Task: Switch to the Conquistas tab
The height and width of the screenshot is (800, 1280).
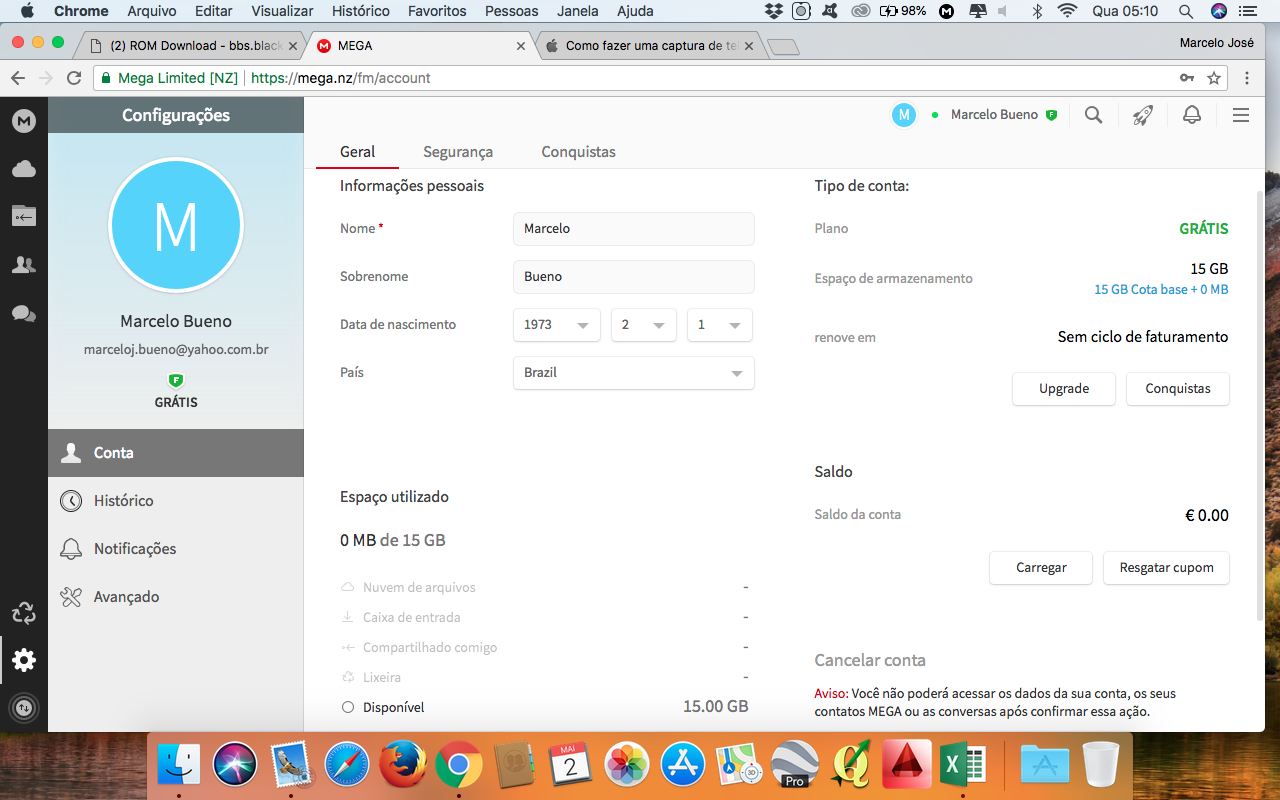Action: pyautogui.click(x=579, y=152)
